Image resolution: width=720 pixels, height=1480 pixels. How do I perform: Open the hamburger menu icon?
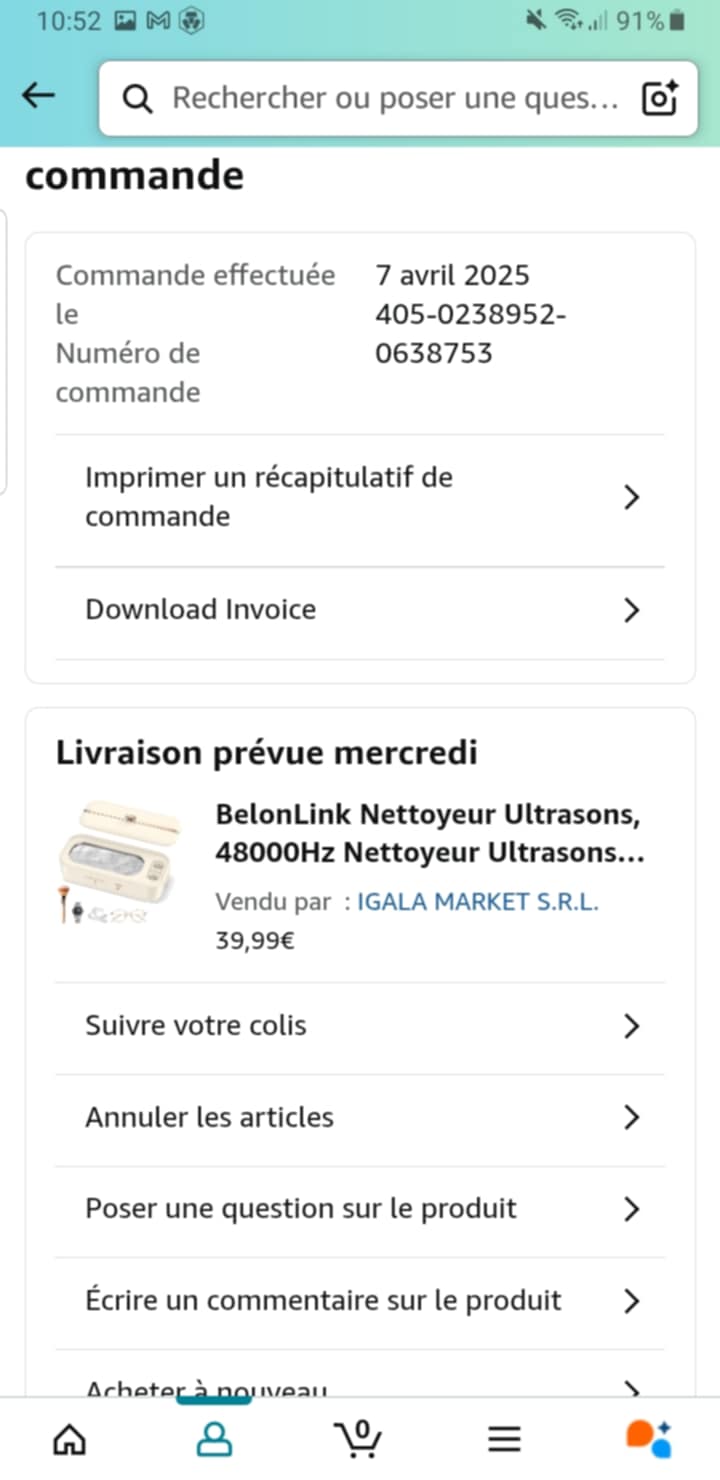click(504, 1439)
